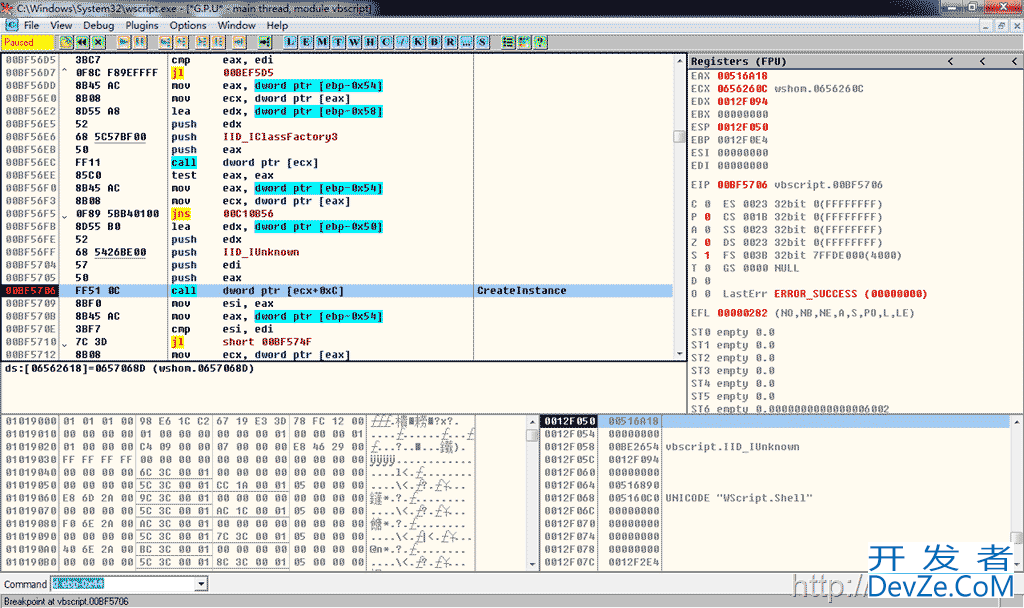Go to address in disassembler
This screenshot has height=608, width=1024.
click(x=264, y=42)
